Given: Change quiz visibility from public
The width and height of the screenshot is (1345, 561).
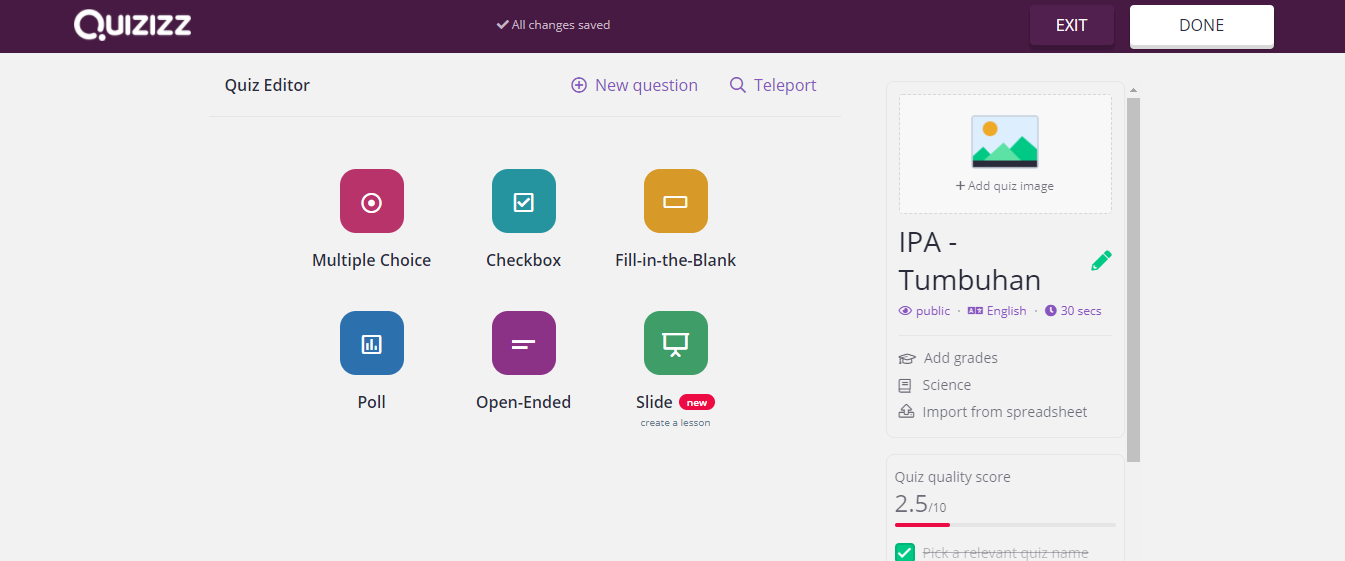Looking at the screenshot, I should 924,311.
